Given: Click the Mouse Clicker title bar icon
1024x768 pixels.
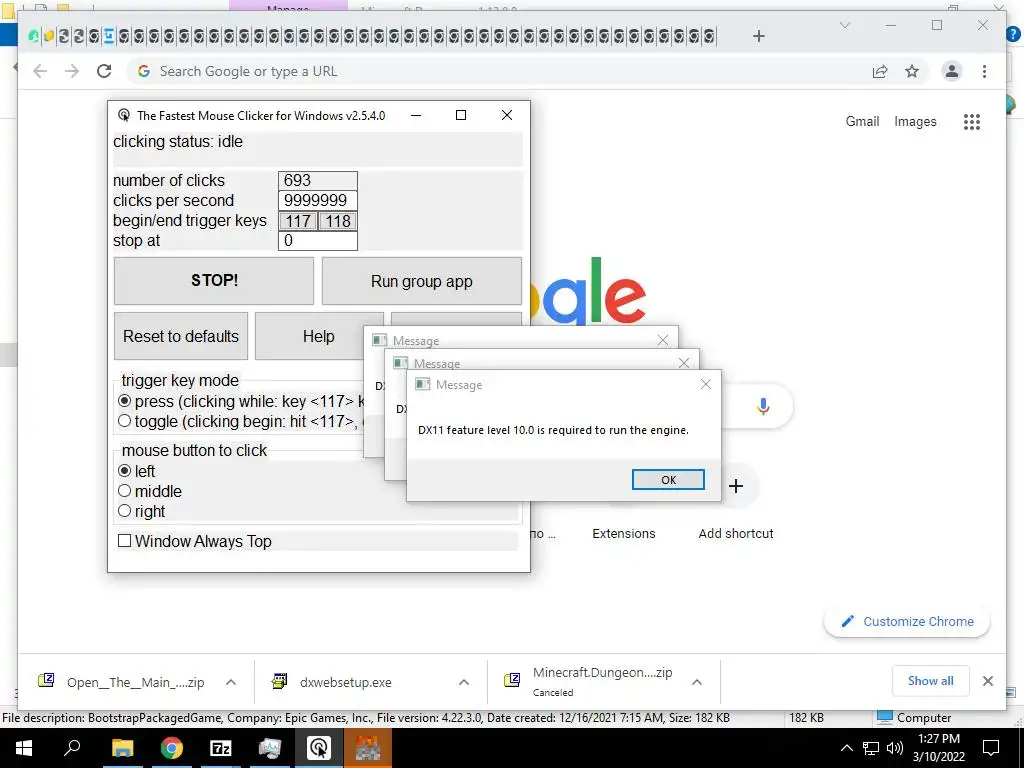Looking at the screenshot, I should click(x=123, y=116).
